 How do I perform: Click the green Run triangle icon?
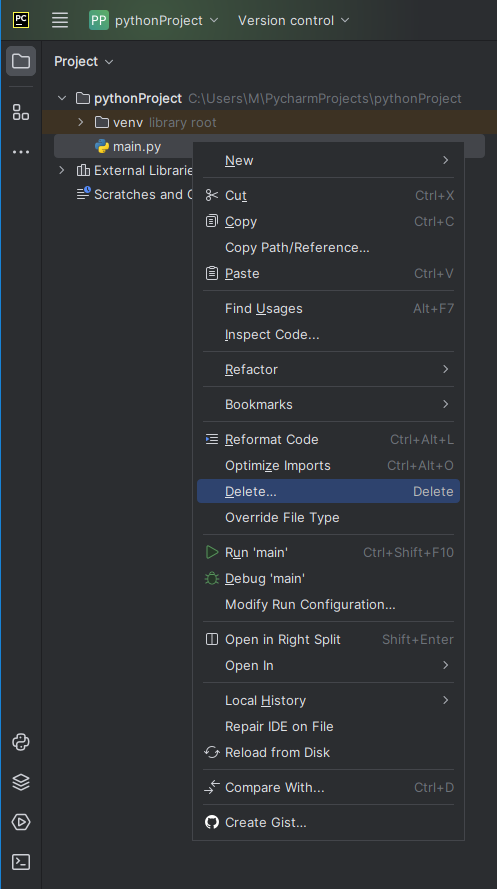(x=212, y=552)
